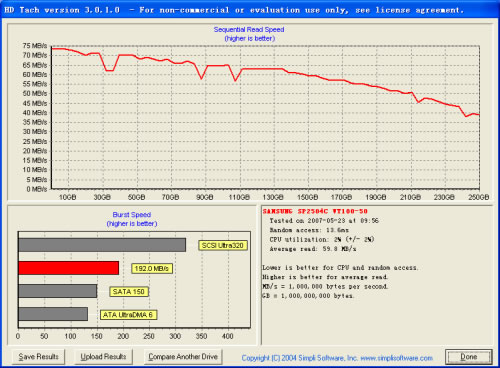Open Compare Another Drive
The width and height of the screenshot is (500, 368).
pyautogui.click(x=183, y=357)
